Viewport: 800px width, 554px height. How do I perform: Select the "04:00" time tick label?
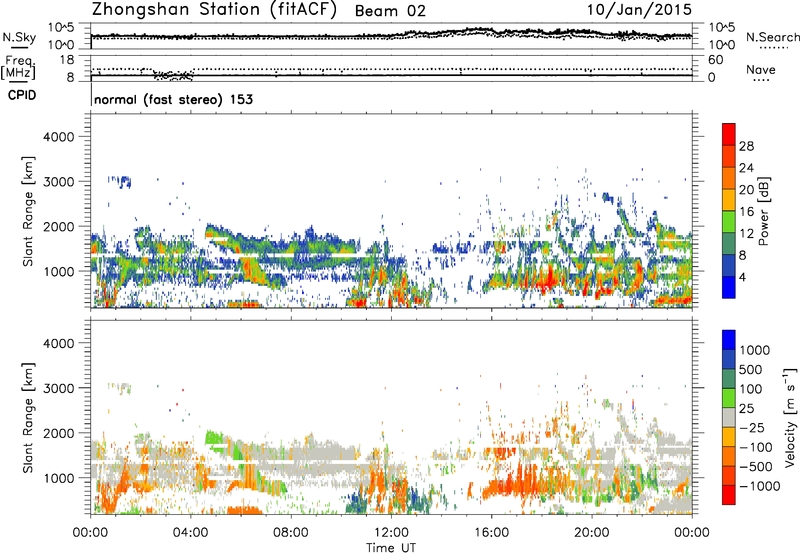[x=190, y=533]
